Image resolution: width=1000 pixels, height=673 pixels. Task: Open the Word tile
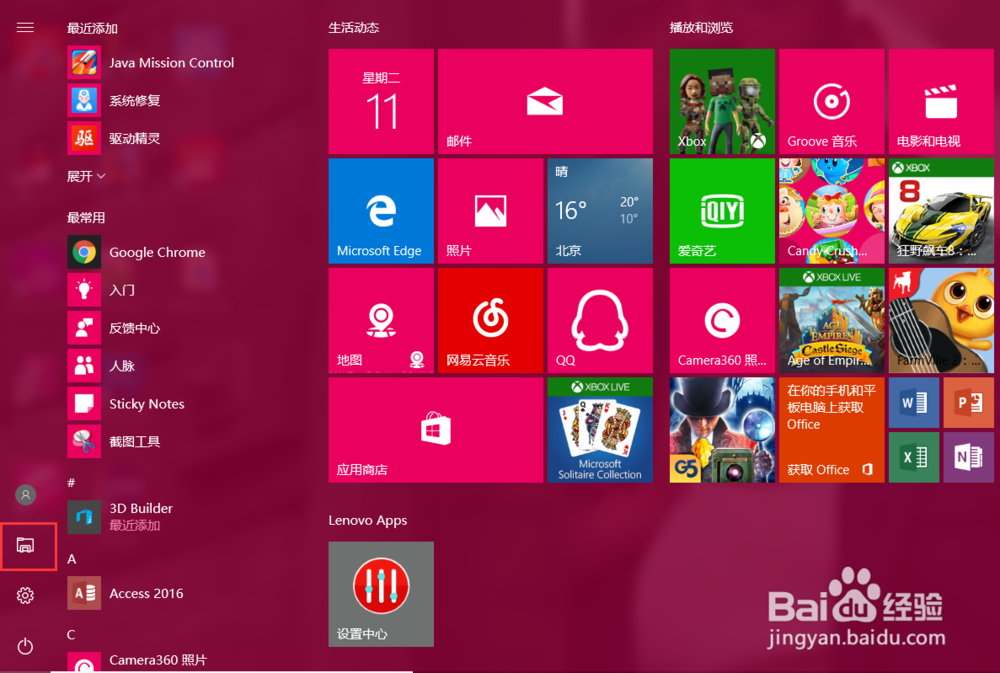coord(914,403)
